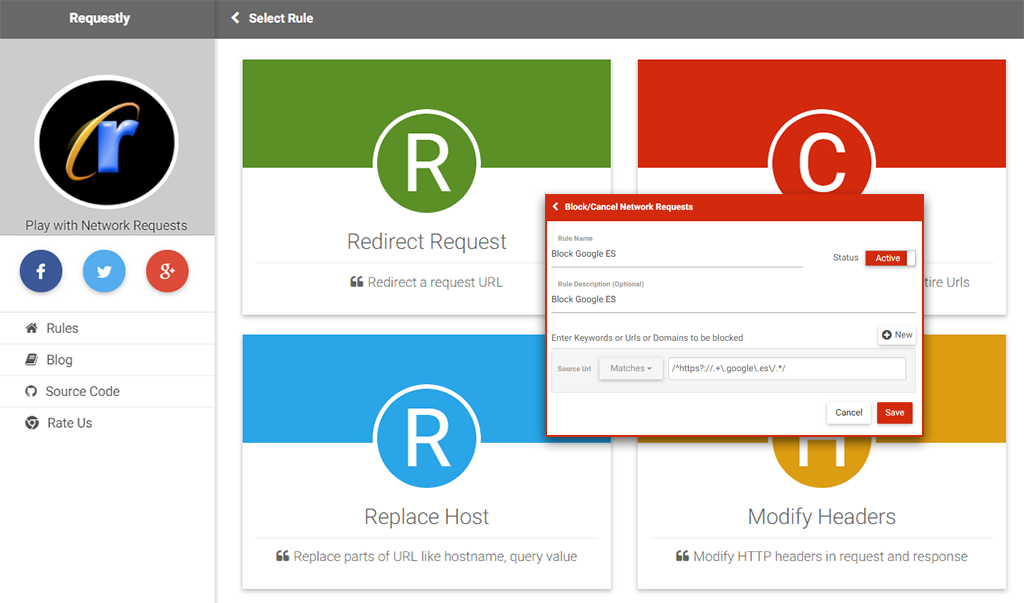Go back using Select Rule arrow
Screen dimensions: 1024x603
(x=235, y=18)
